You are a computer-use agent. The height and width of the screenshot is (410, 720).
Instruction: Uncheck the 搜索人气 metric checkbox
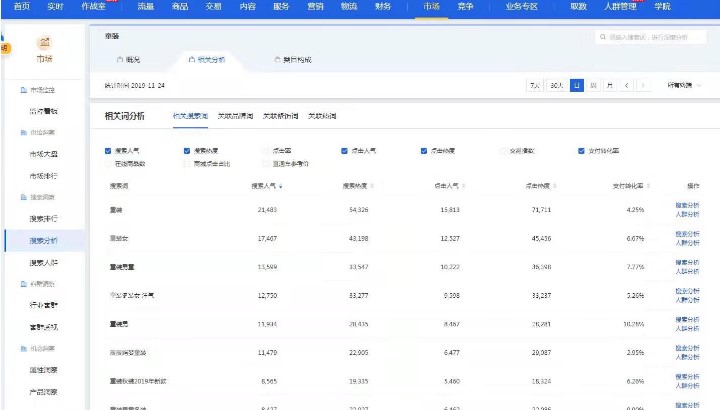108,151
